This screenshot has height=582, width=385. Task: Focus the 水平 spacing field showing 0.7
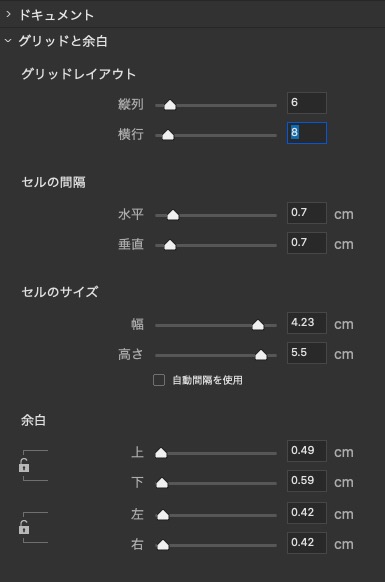[307, 213]
